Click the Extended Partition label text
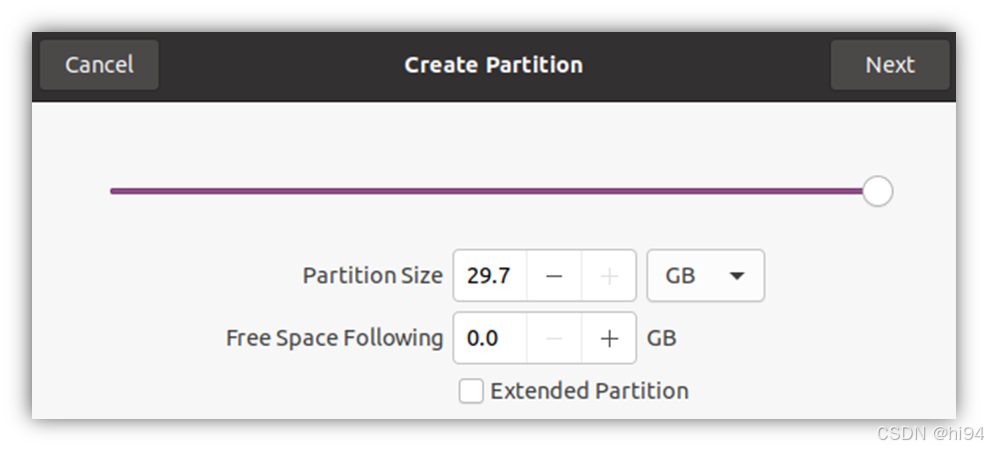This screenshot has height=451, width=988. pyautogui.click(x=589, y=391)
